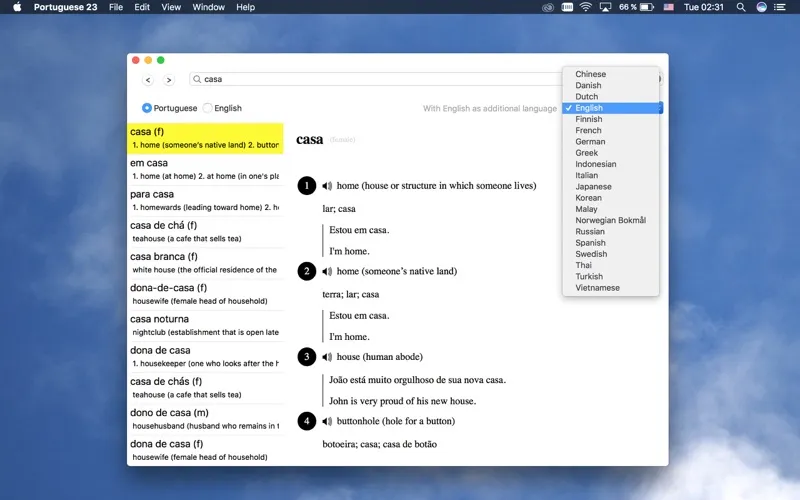Open the File menu

pyautogui.click(x=116, y=7)
